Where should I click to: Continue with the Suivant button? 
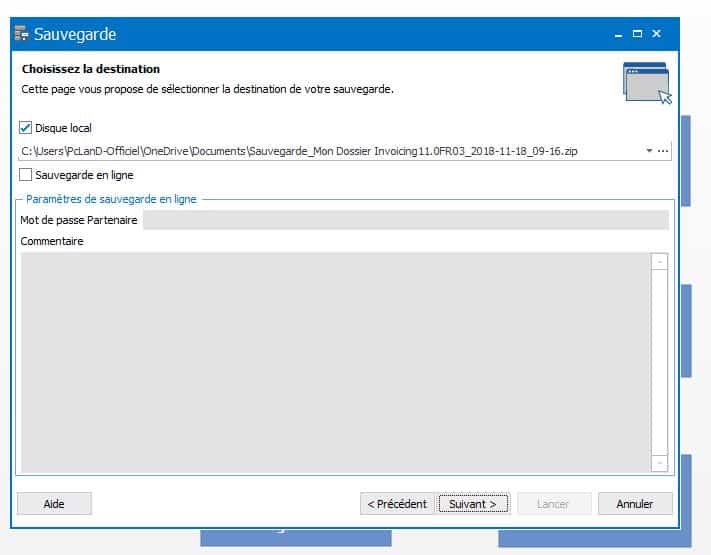pos(473,504)
